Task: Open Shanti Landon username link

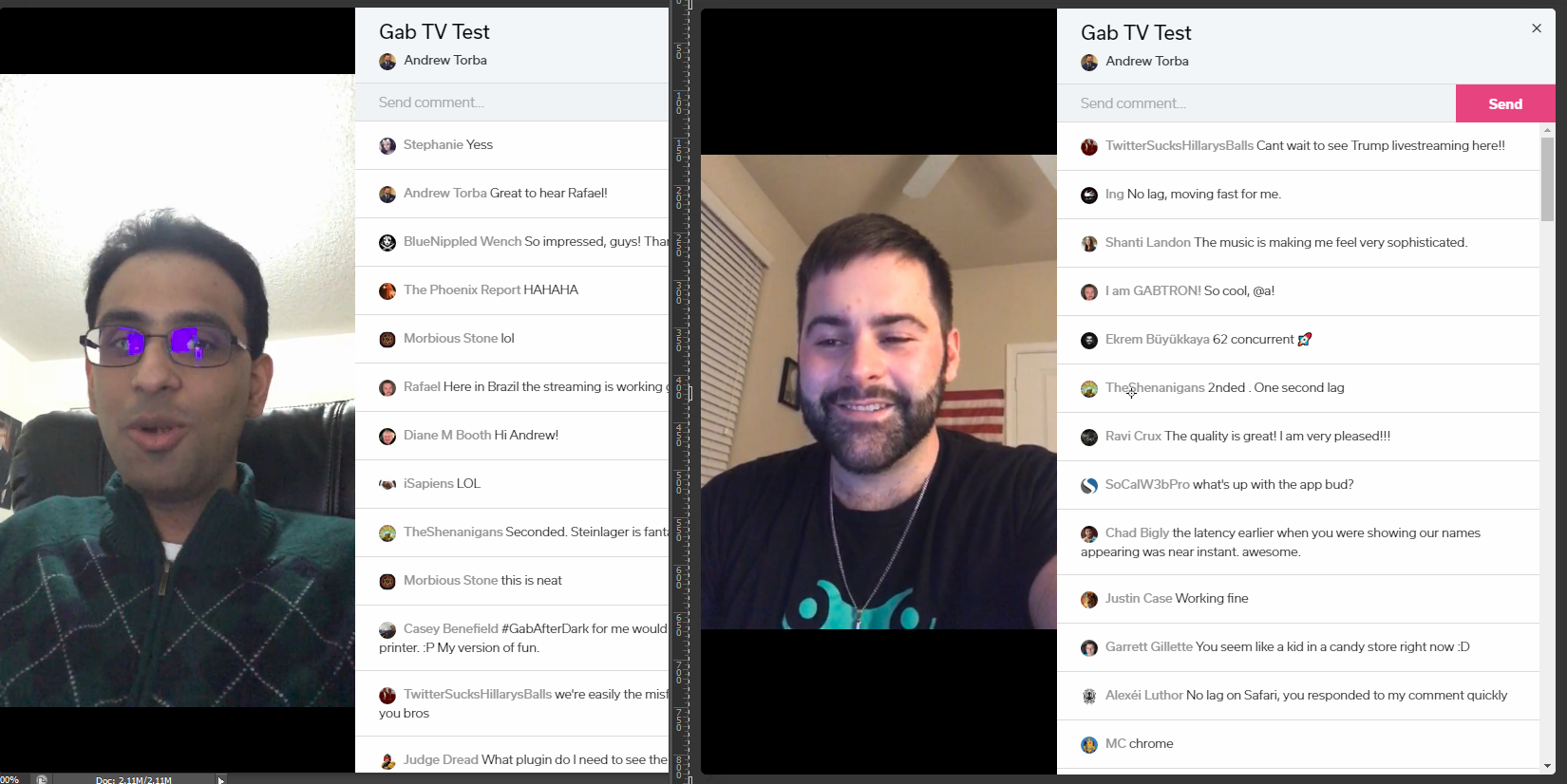Action: point(1147,242)
